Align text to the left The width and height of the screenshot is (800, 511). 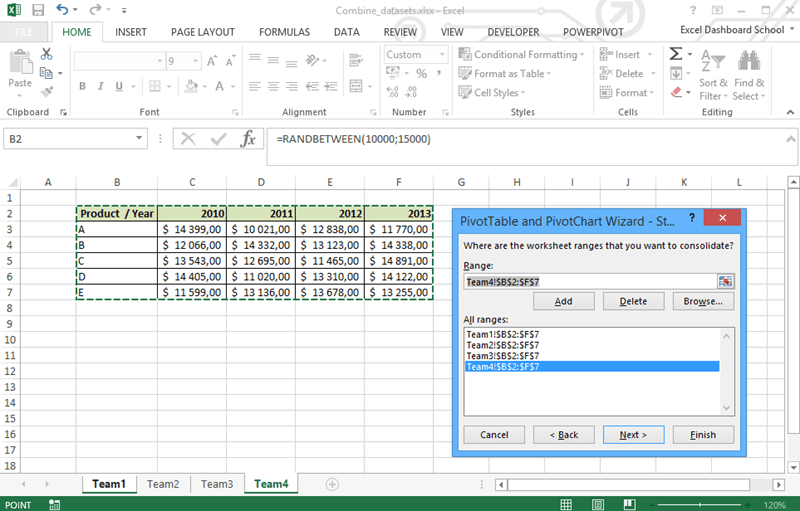255,86
